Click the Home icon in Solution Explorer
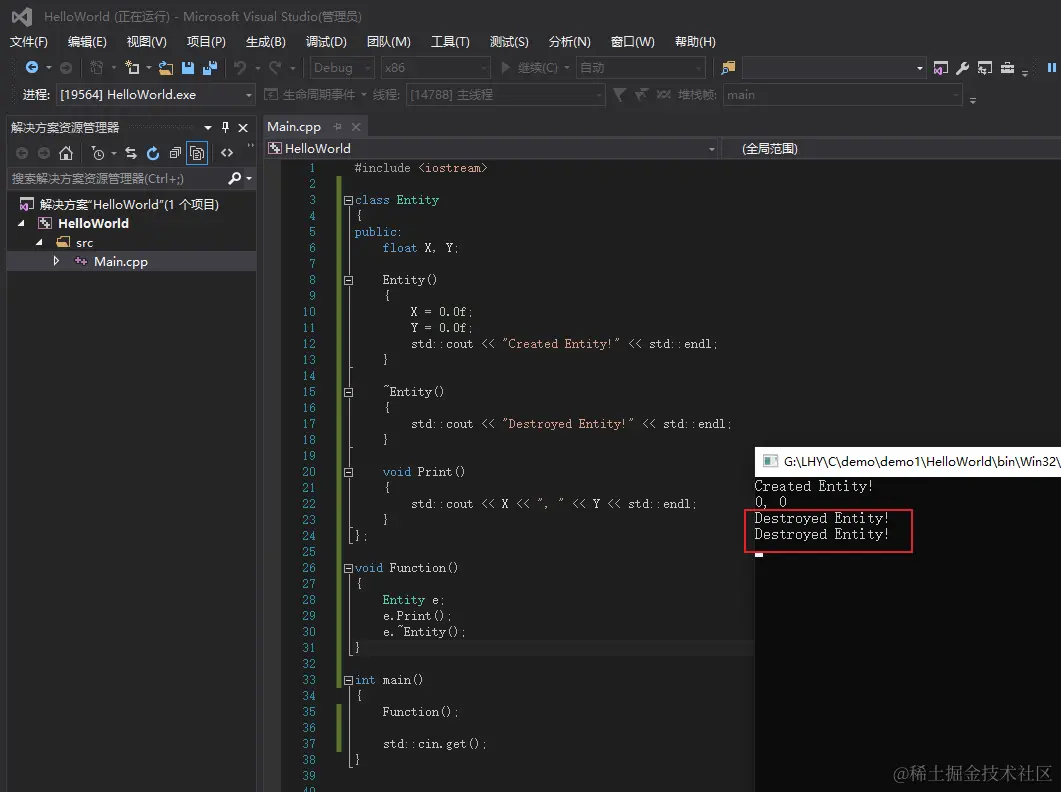Screen dimensions: 1061x792 (66, 153)
